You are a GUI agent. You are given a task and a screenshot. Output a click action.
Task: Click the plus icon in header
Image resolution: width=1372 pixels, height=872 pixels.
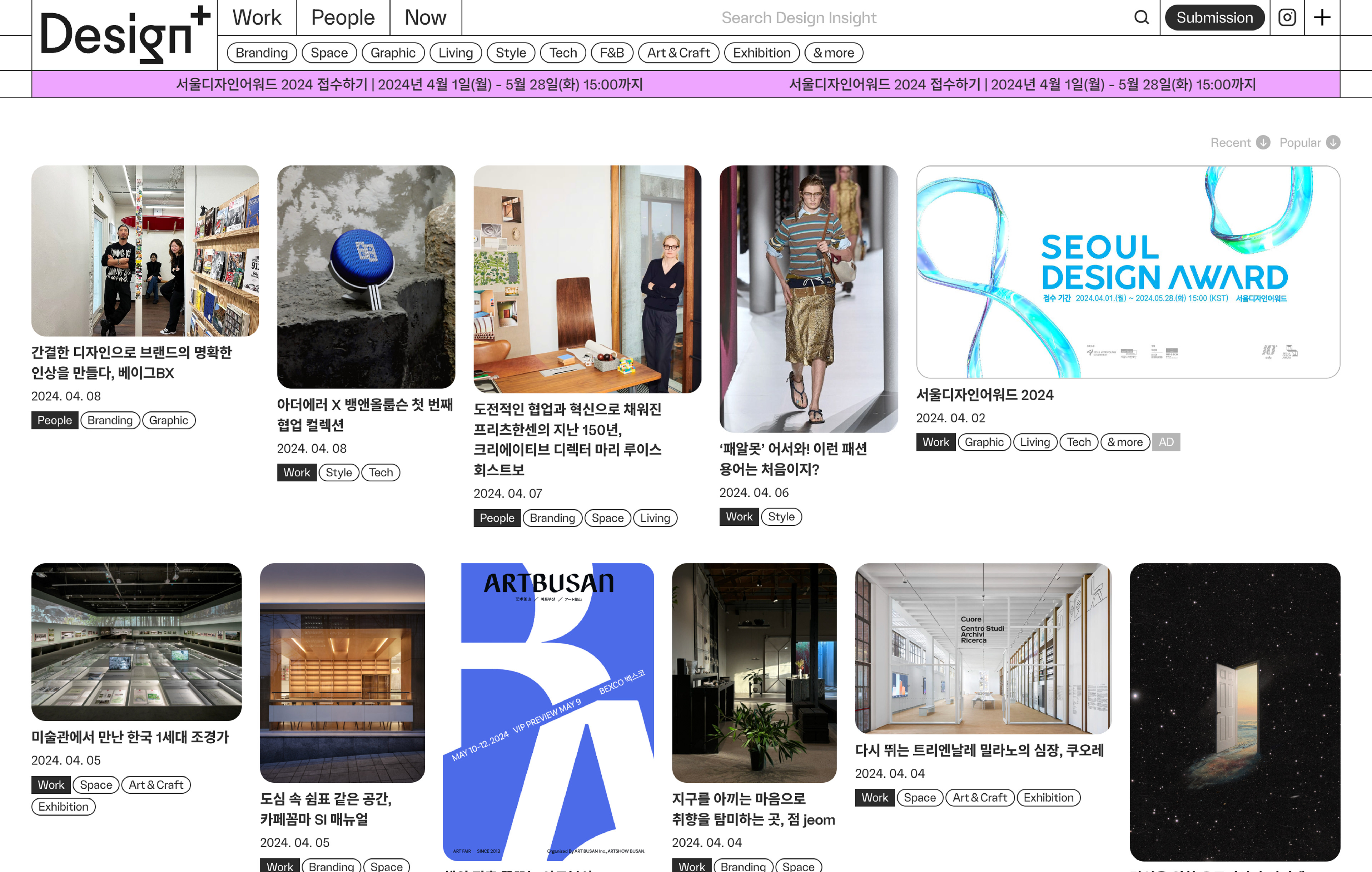[1322, 18]
